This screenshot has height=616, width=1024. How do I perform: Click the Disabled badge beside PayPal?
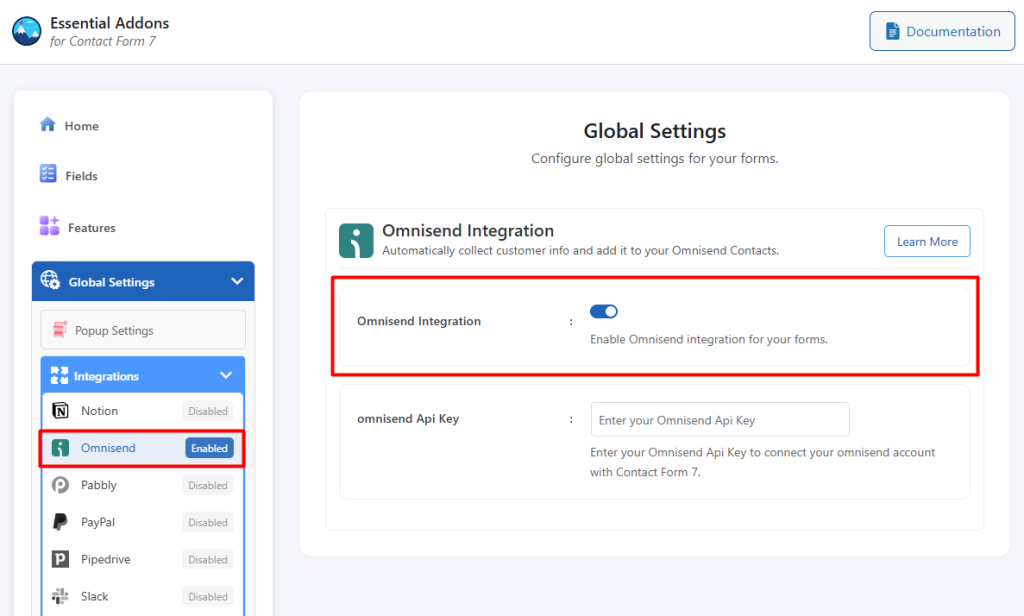(208, 522)
